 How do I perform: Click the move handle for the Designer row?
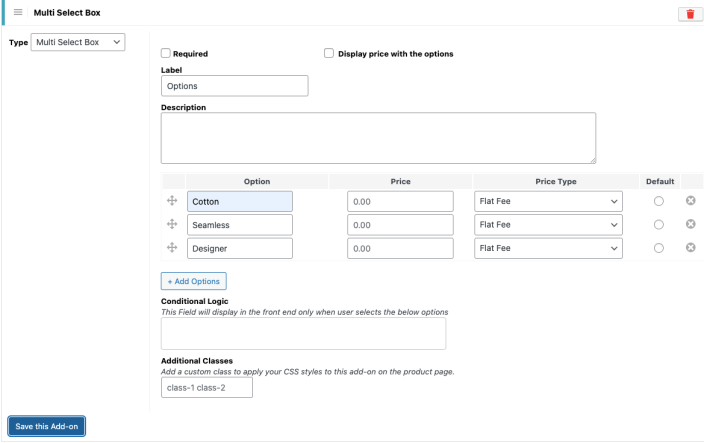tap(172, 248)
